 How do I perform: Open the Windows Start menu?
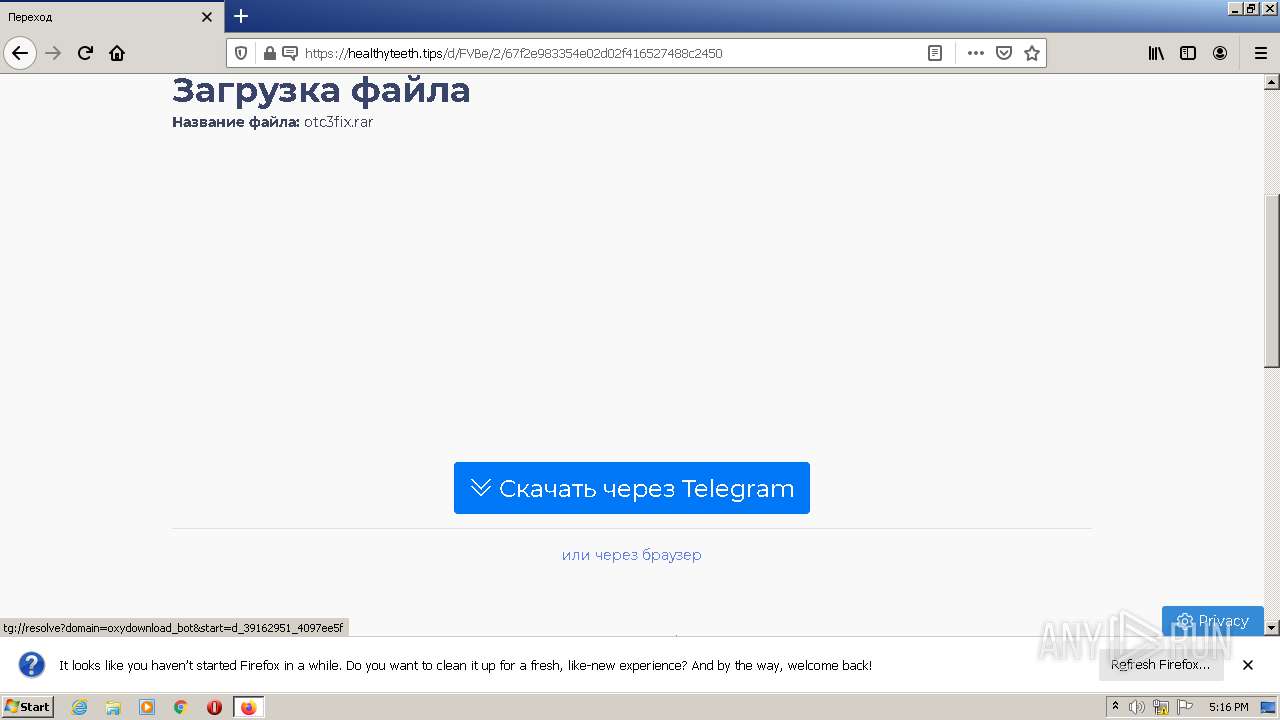tap(27, 707)
